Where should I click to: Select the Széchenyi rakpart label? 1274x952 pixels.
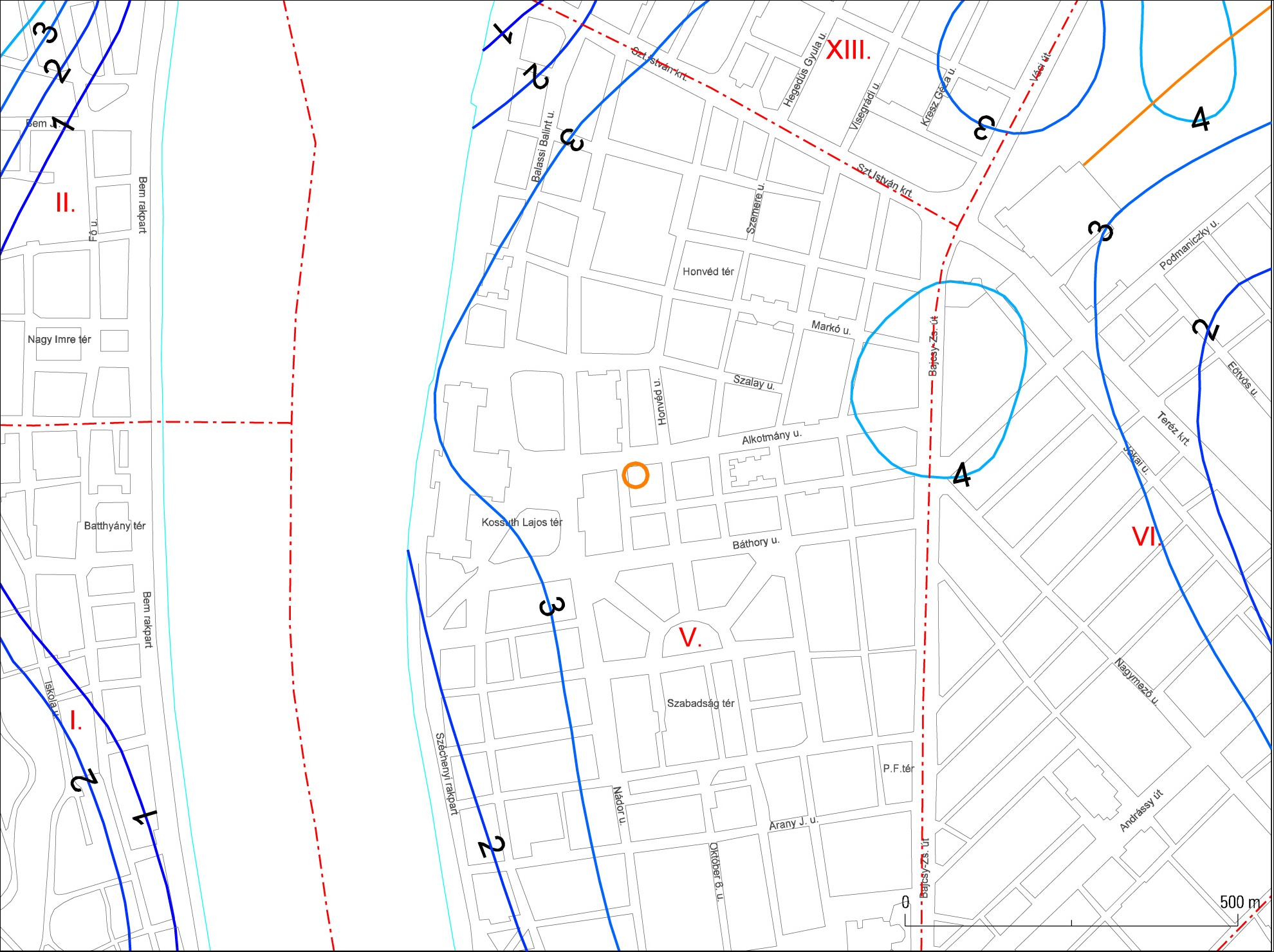(447, 774)
